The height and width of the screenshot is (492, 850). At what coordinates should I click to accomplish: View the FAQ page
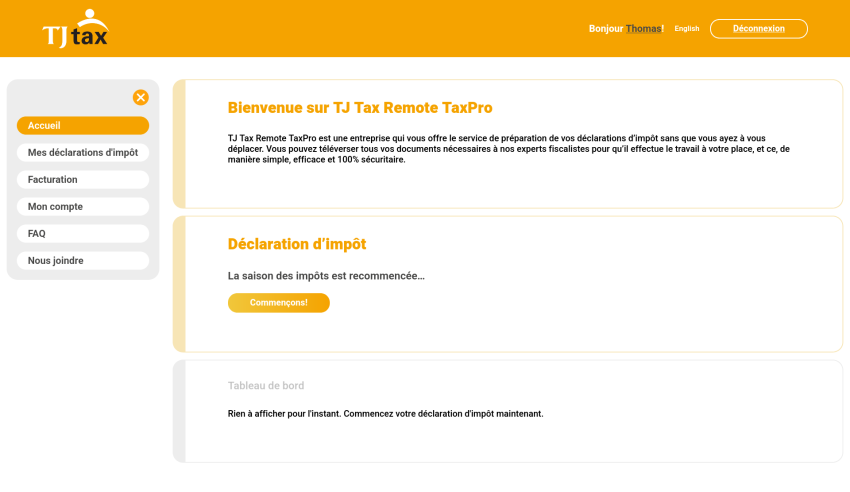pos(83,234)
